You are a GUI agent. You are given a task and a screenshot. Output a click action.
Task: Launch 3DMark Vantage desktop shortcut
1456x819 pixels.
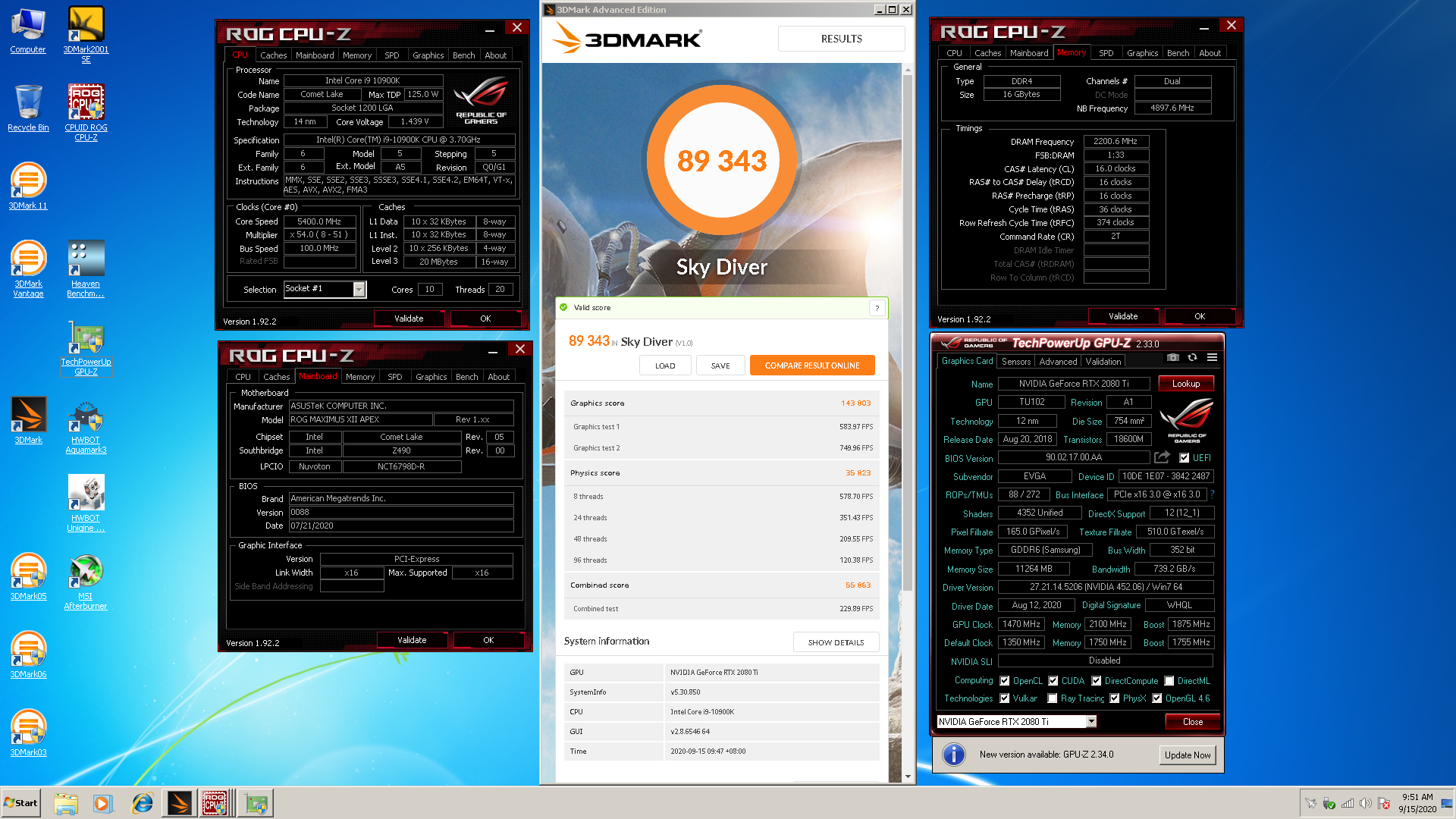28,269
